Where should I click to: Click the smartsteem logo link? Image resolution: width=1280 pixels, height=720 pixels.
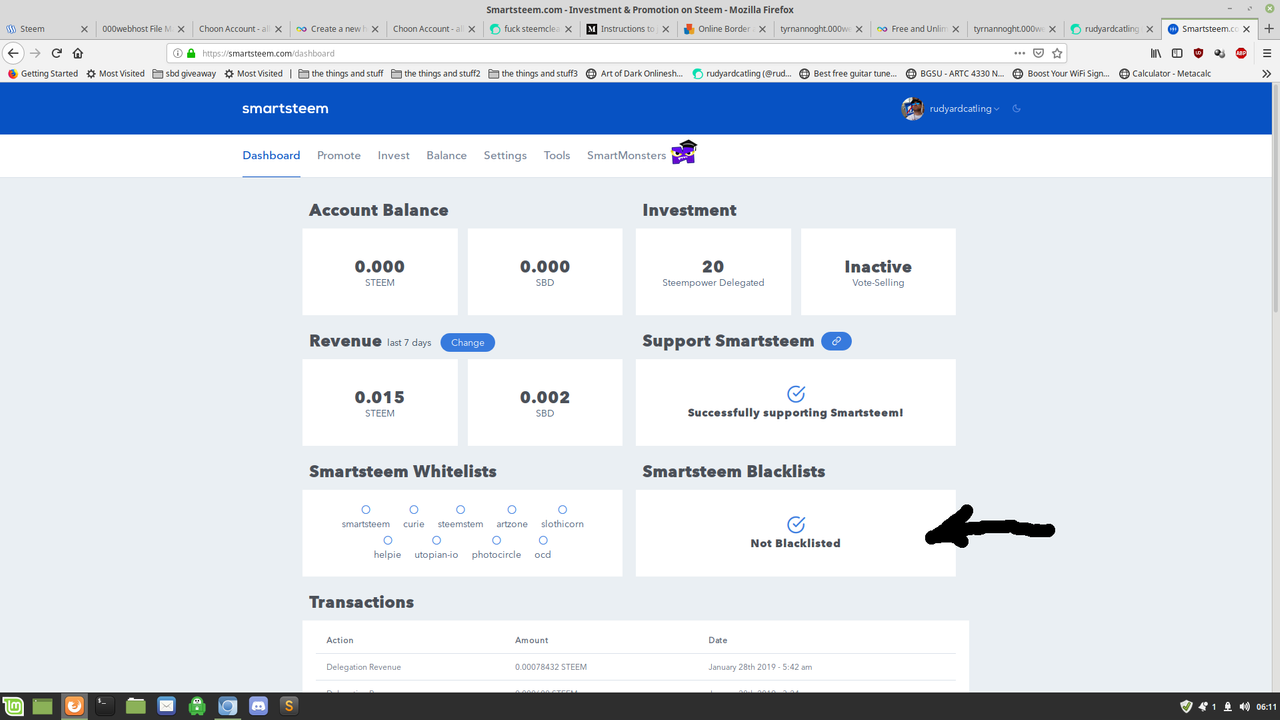(285, 108)
